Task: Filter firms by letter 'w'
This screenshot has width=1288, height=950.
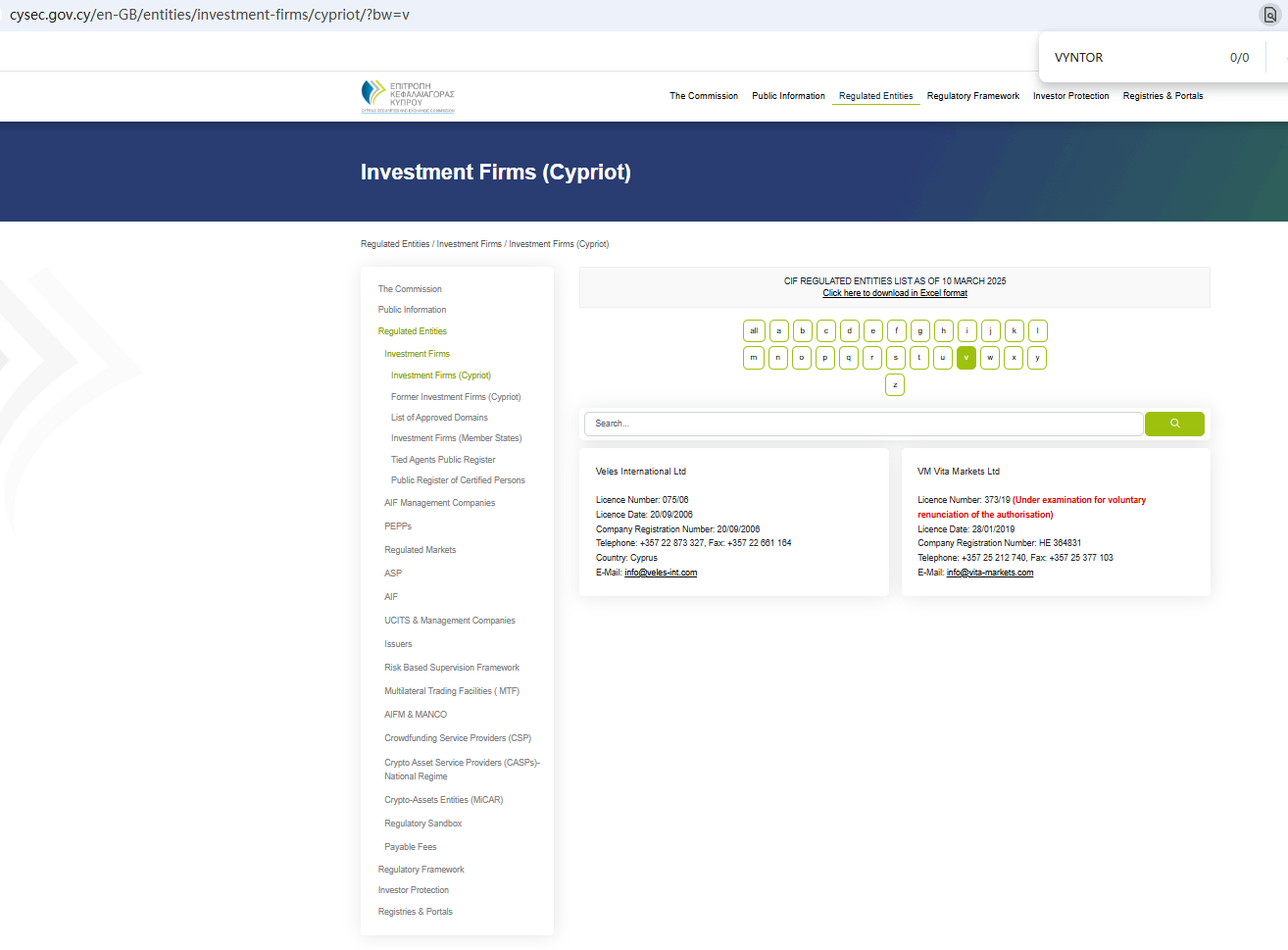Action: [990, 358]
